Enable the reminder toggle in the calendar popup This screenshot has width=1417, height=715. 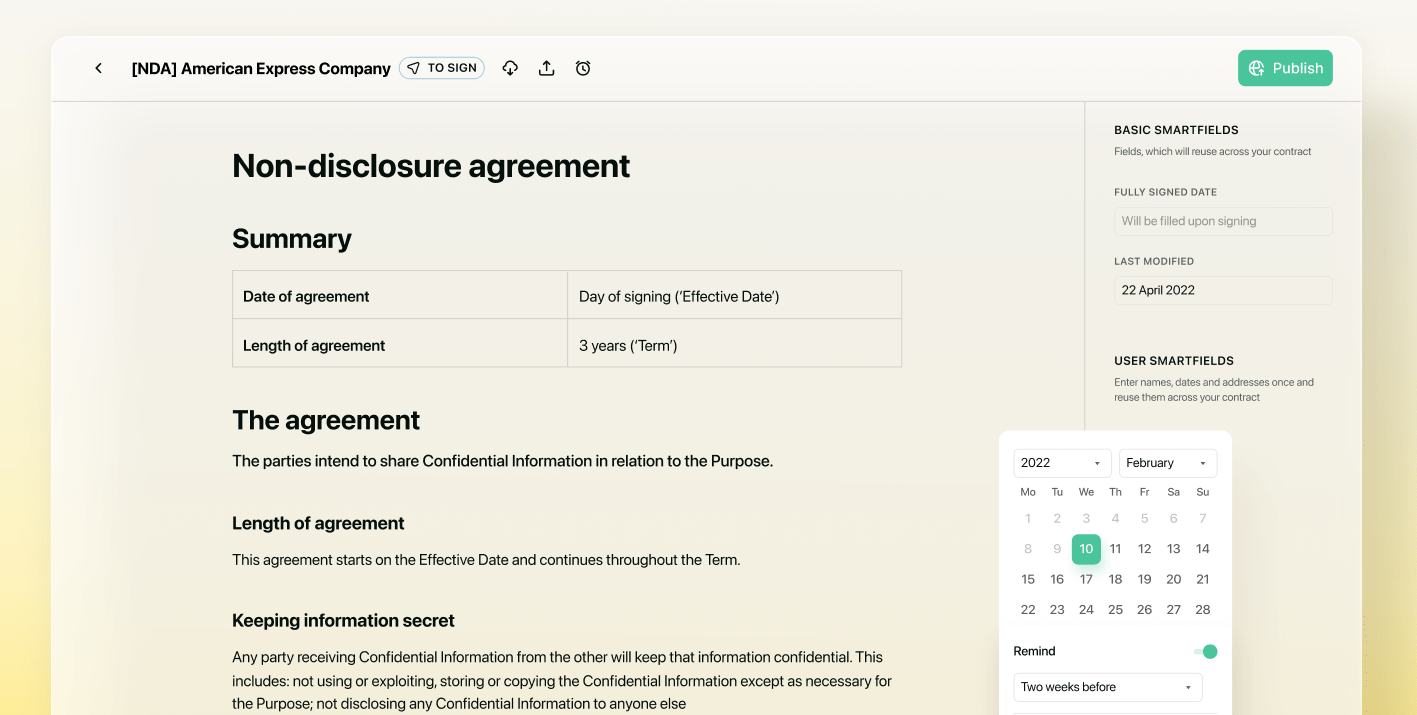[x=1205, y=651]
